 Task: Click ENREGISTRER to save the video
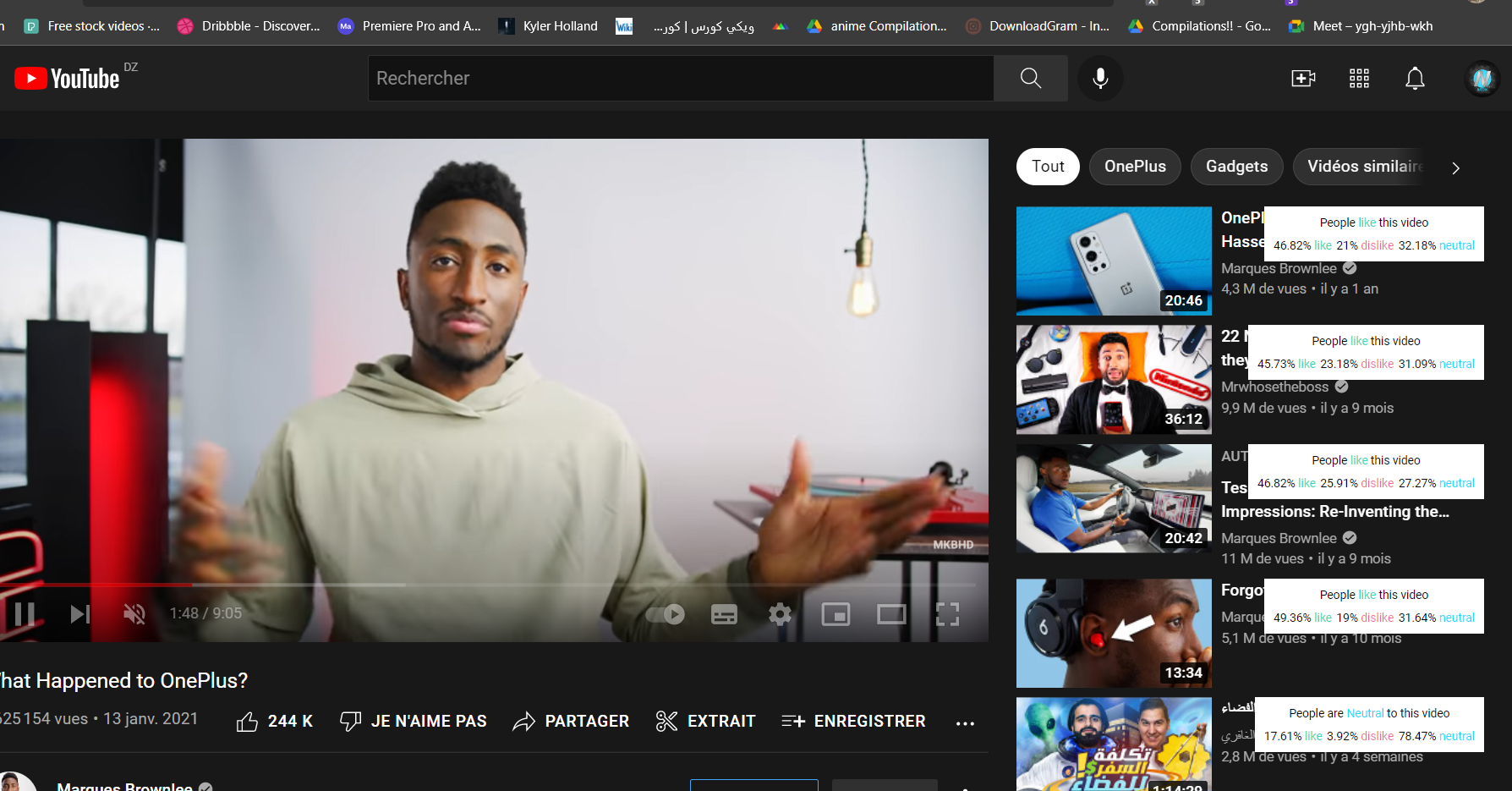[853, 722]
